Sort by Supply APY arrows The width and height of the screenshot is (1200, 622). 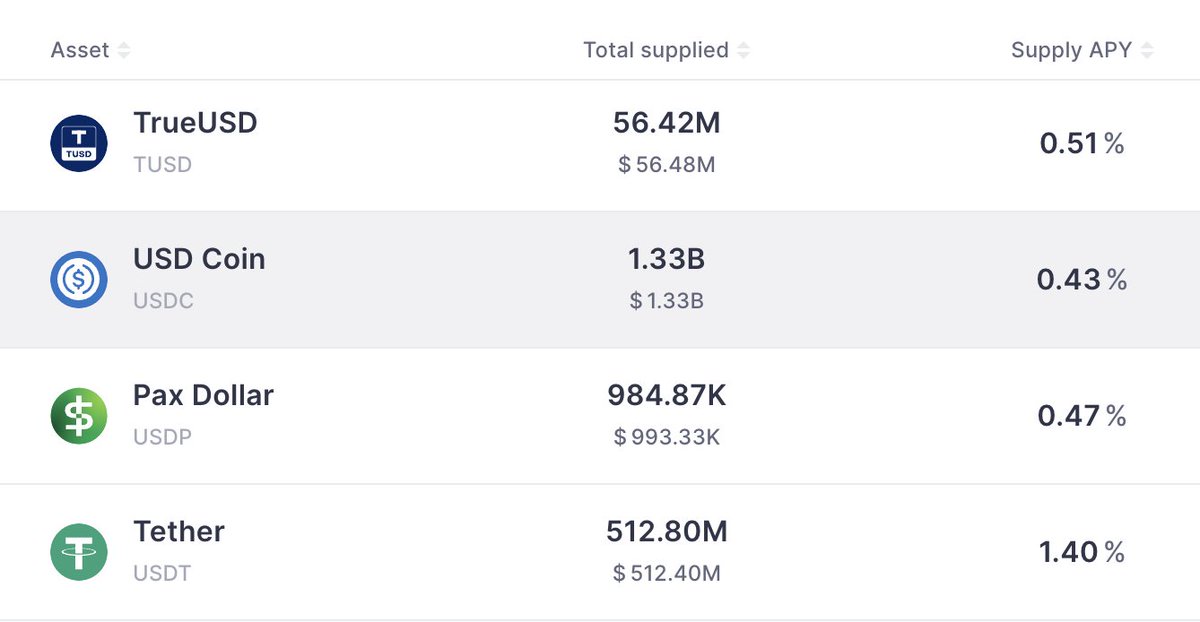point(1146,50)
